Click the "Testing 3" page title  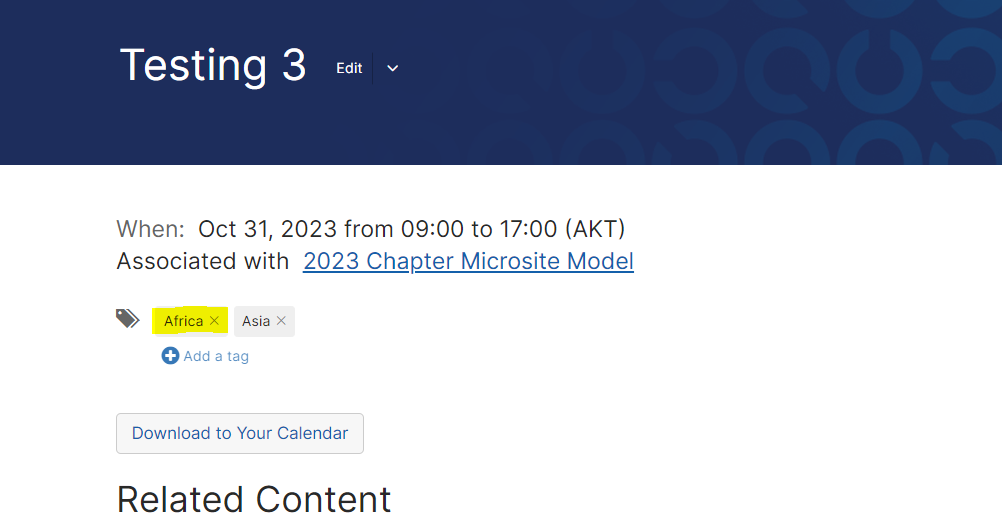(213, 66)
